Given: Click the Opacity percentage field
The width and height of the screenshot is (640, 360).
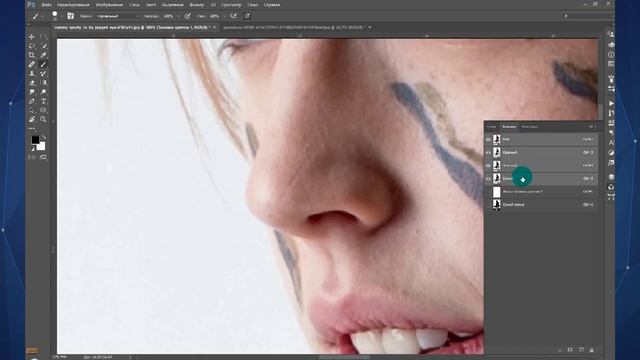Looking at the screenshot, I should [x=169, y=16].
